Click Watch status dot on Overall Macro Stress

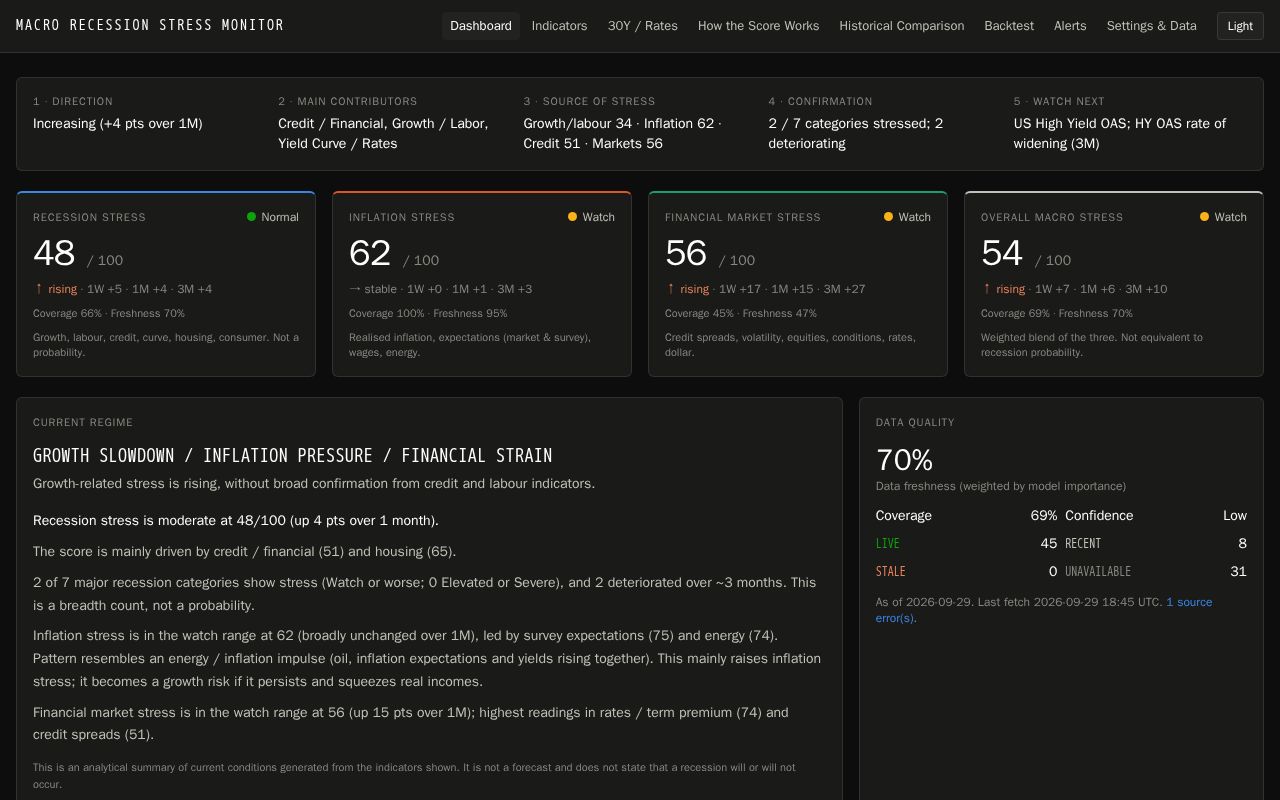pos(1205,217)
